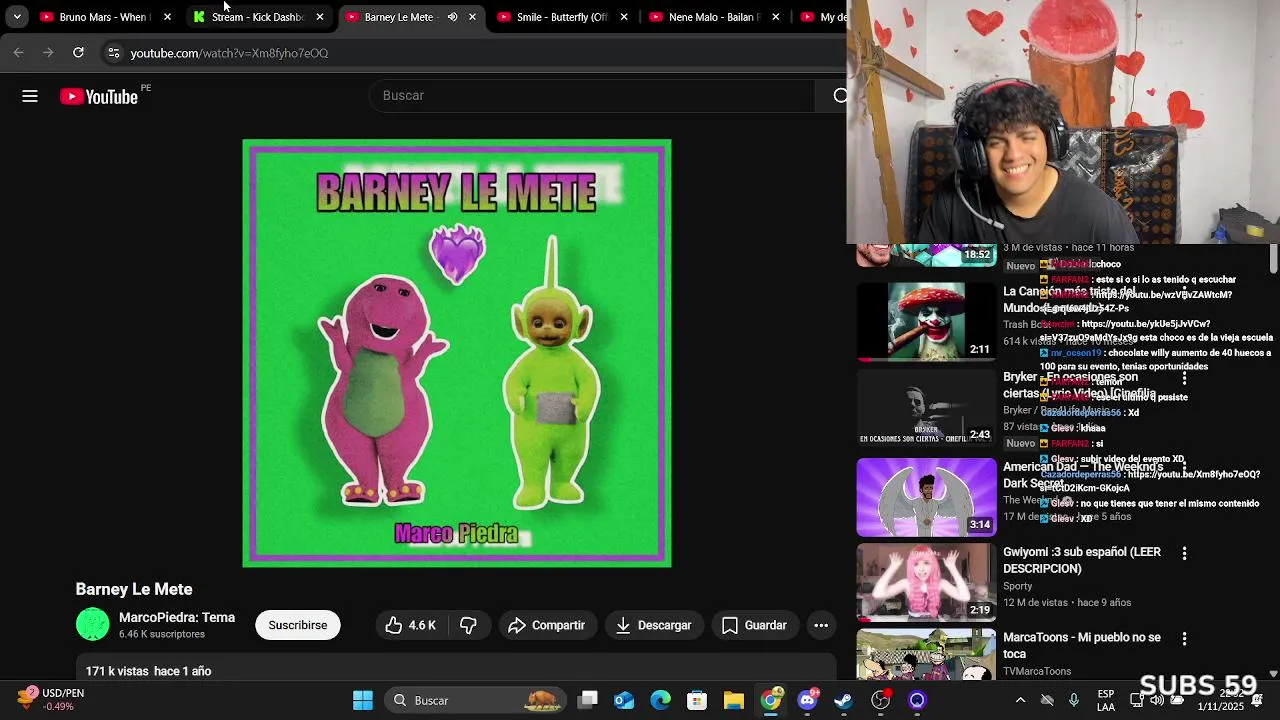Go back with the browser back arrow
This screenshot has height=720, width=1280.
click(18, 53)
